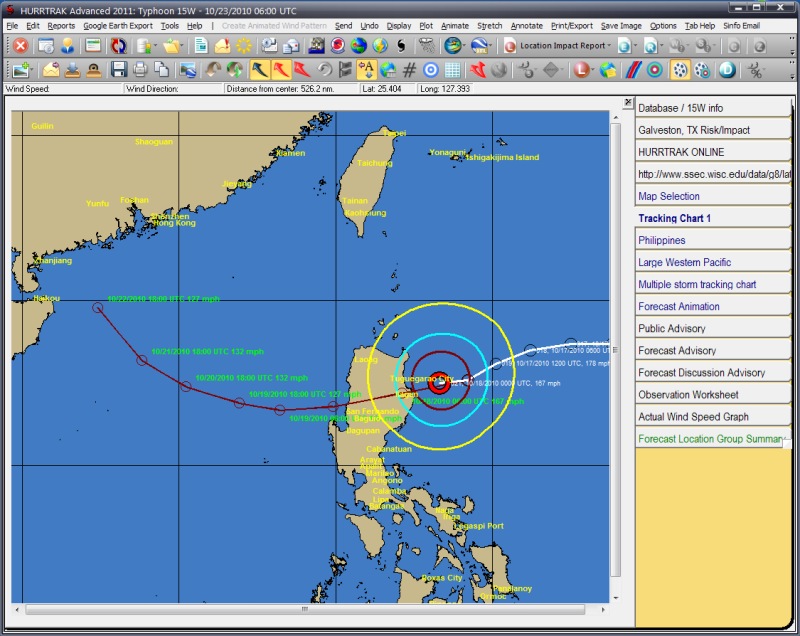Open the Google Earth Export menu

tap(118, 26)
